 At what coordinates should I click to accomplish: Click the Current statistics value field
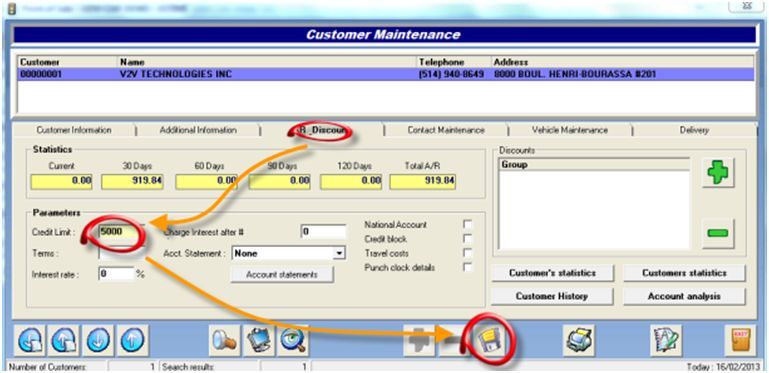point(62,181)
